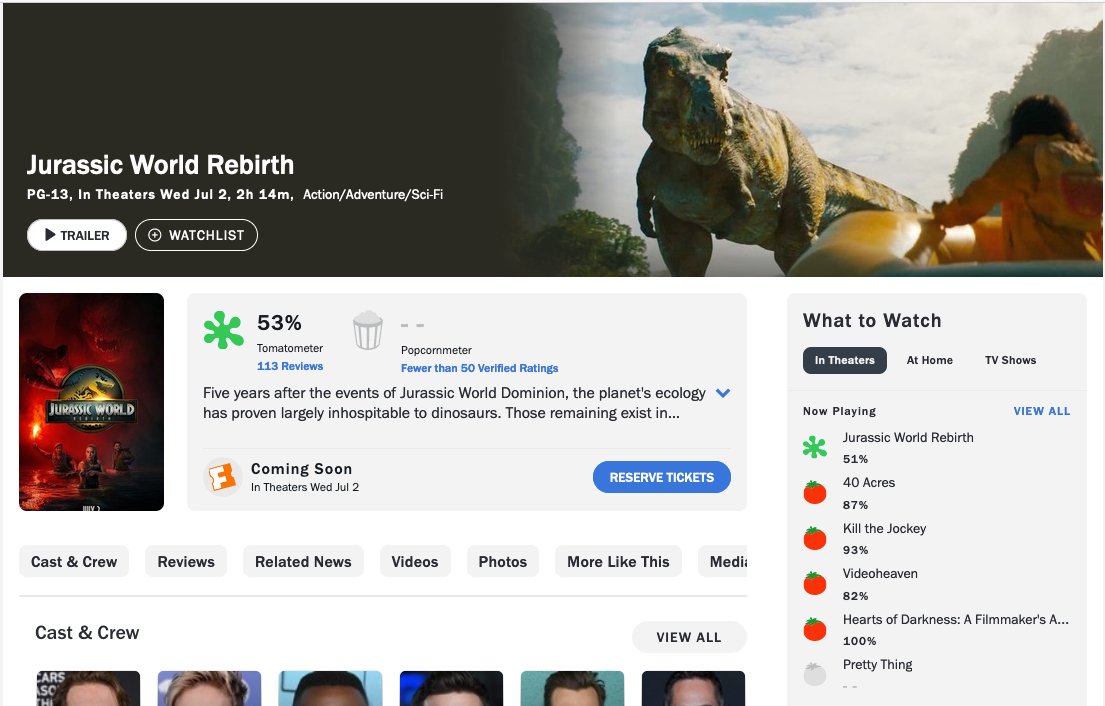Screen dimensions: 1105x706
Task: Open the third cast member photo thumbnail
Action: 331,688
